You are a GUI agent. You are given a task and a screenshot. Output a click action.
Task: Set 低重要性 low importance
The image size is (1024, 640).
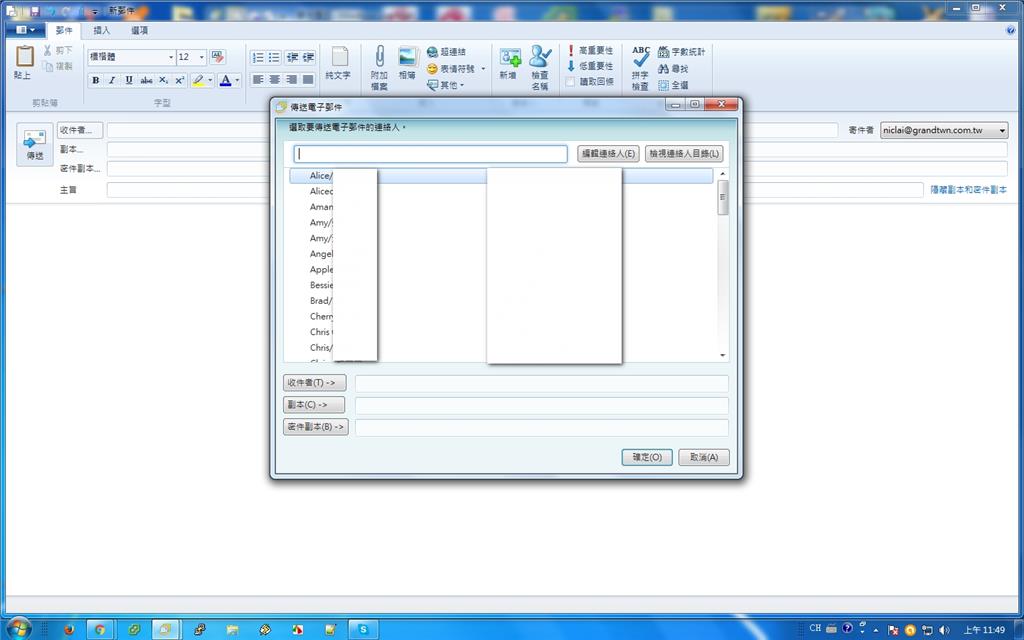coord(590,66)
